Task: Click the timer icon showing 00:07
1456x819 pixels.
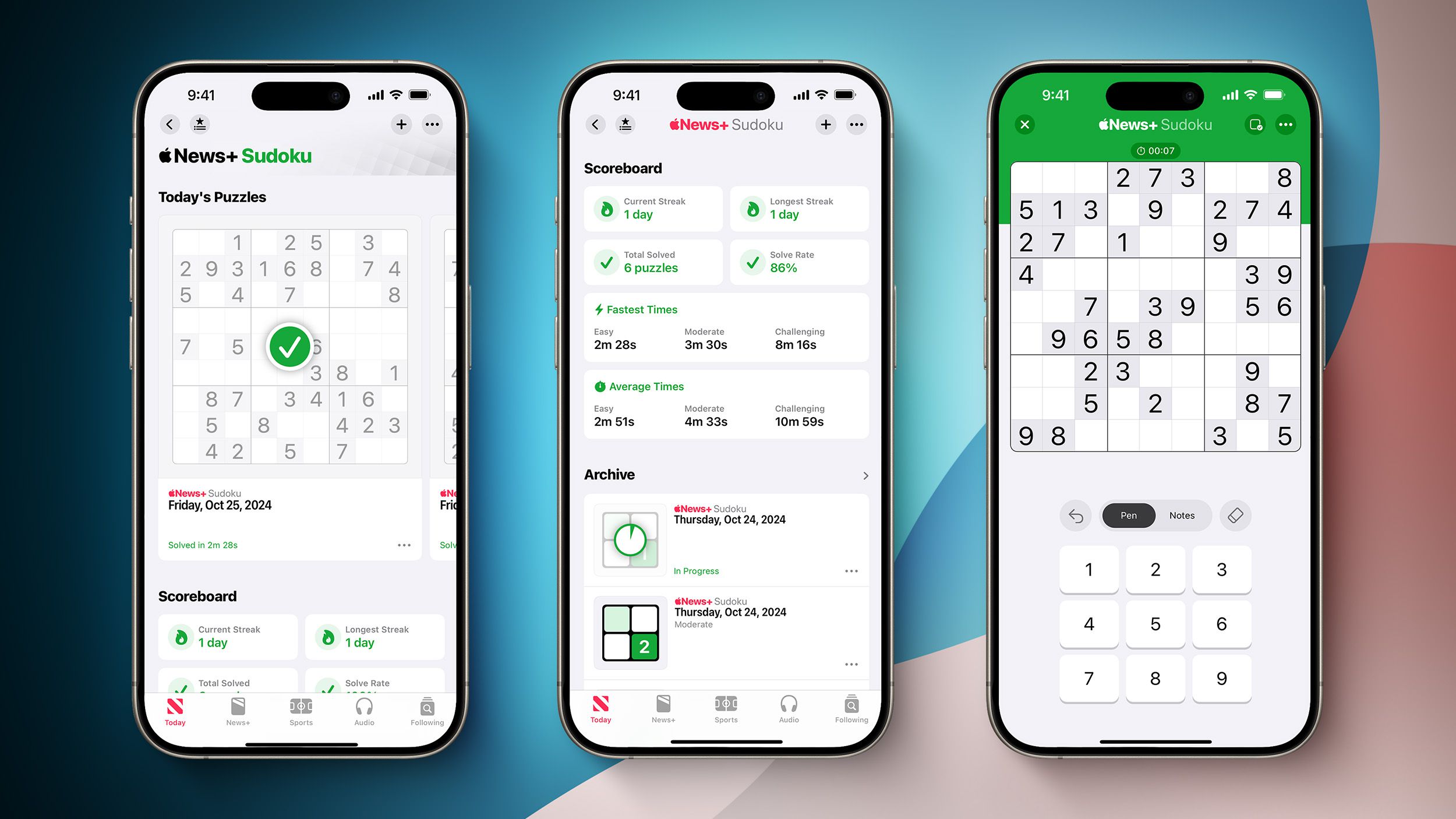Action: coord(1151,151)
